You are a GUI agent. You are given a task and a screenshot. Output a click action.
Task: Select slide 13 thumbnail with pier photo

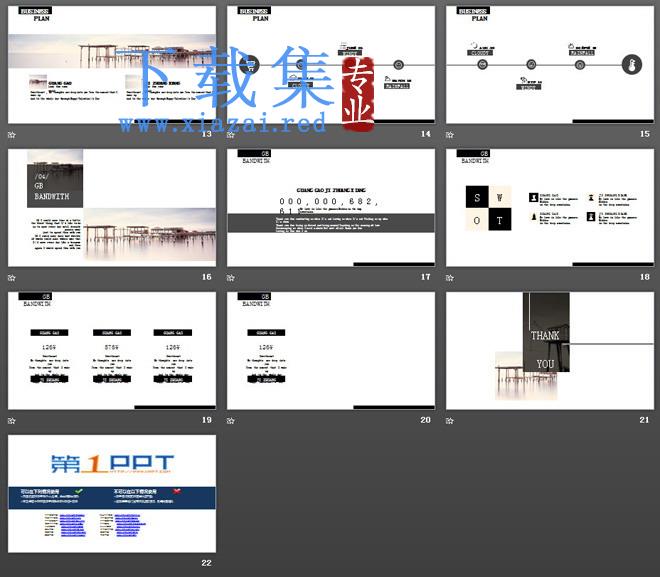[x=112, y=64]
